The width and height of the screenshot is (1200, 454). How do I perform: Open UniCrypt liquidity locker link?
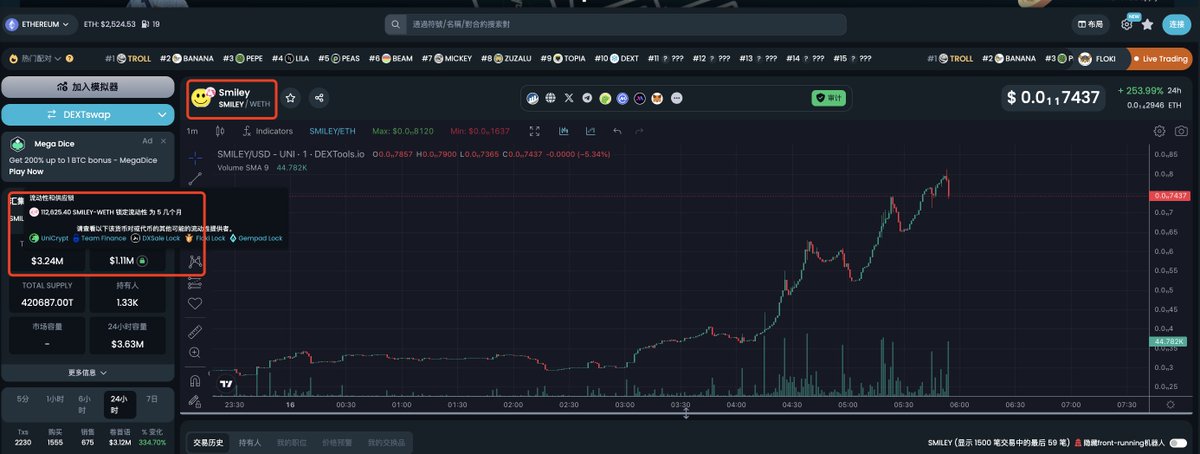point(49,239)
